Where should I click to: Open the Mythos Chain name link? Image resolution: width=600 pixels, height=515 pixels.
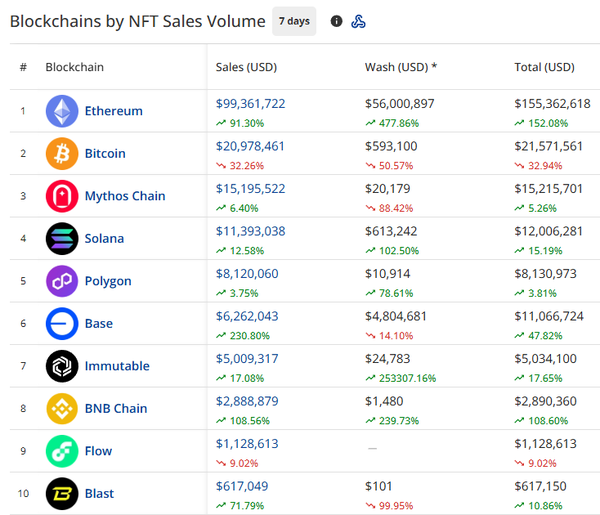125,196
